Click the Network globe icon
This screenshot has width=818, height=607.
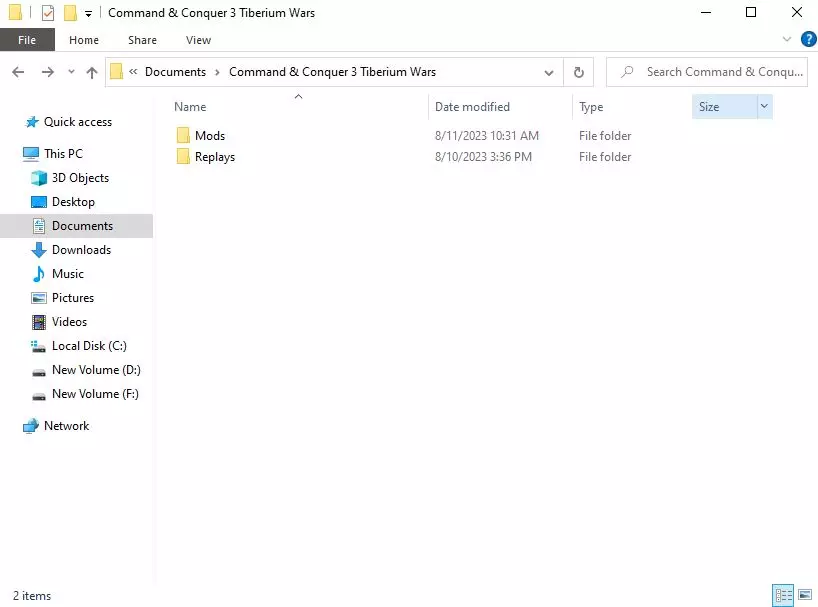point(31,426)
